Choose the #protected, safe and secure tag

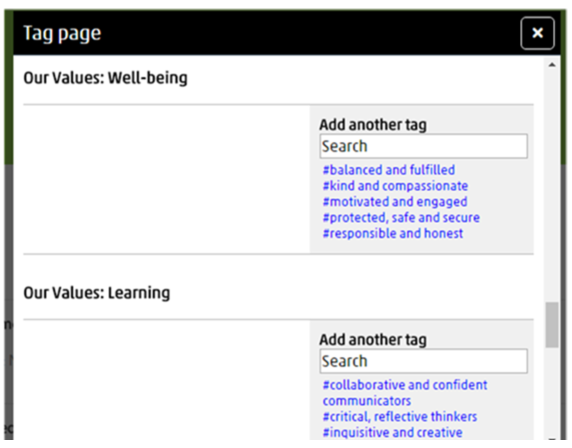point(401,218)
